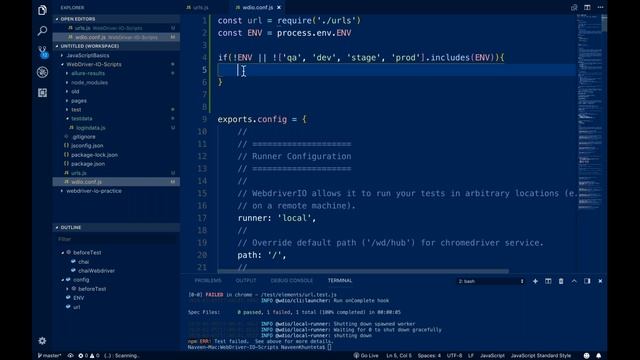Collapse the top-level beforeTest outline symbol
This screenshot has width=640, height=360.
(x=63, y=253)
